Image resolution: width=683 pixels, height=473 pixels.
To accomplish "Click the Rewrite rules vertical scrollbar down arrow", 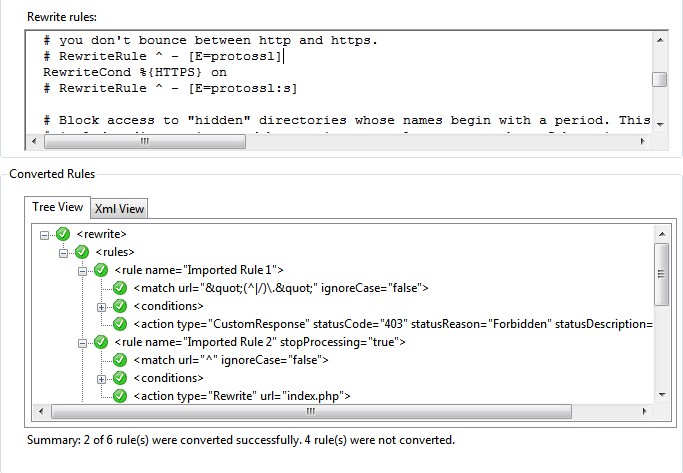I will click(x=660, y=123).
